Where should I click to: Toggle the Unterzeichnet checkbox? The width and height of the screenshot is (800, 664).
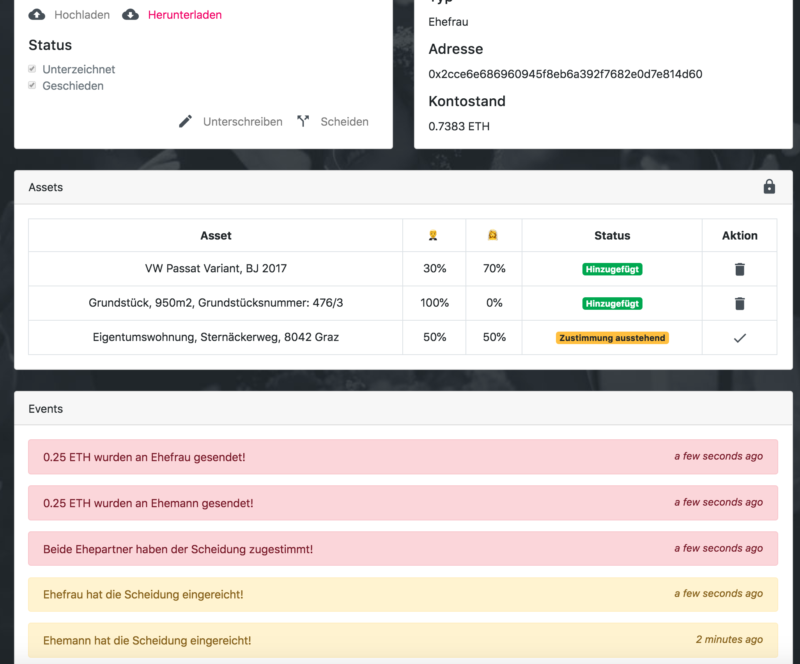click(32, 69)
